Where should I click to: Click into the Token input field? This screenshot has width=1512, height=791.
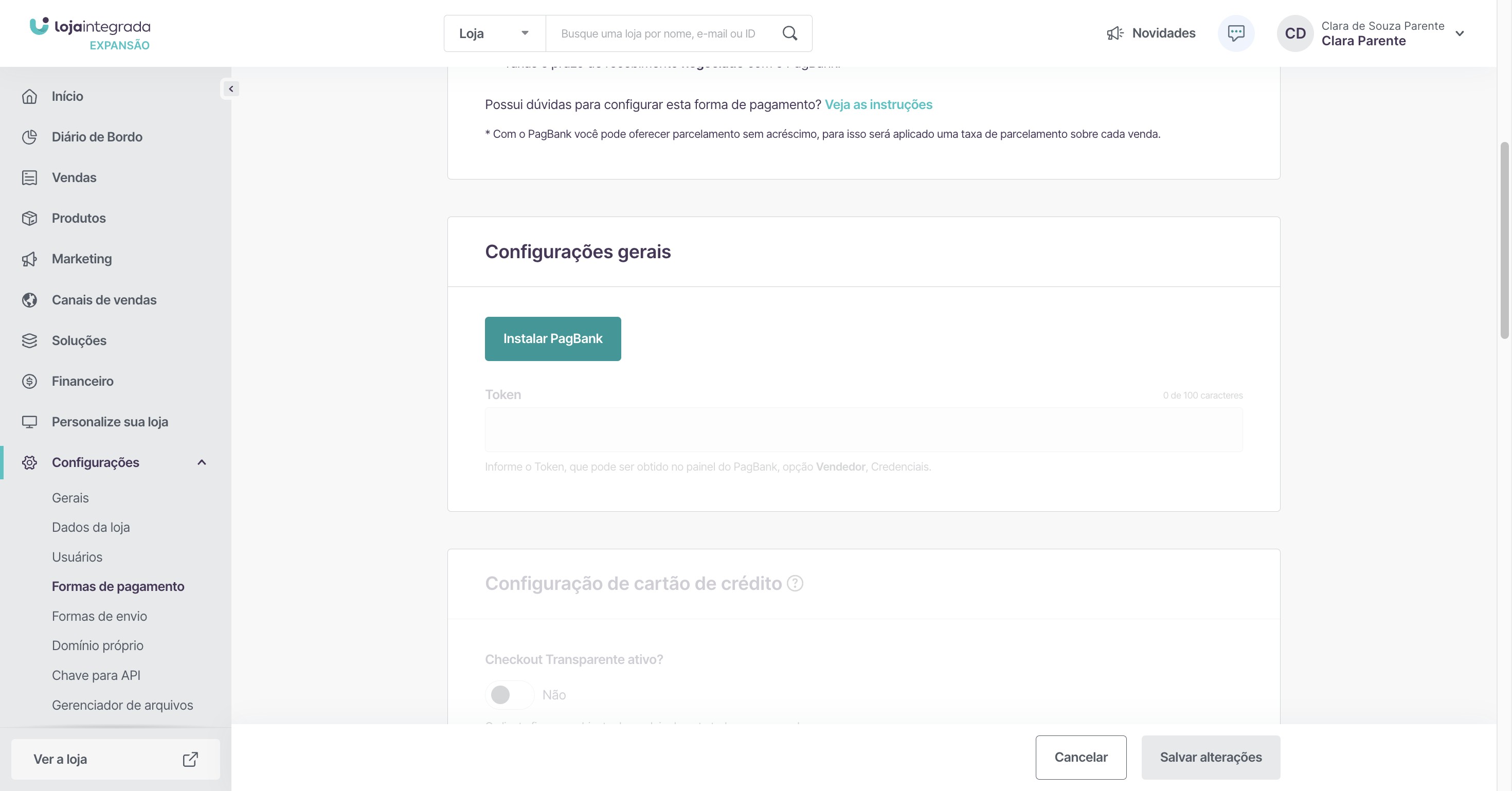click(863, 429)
